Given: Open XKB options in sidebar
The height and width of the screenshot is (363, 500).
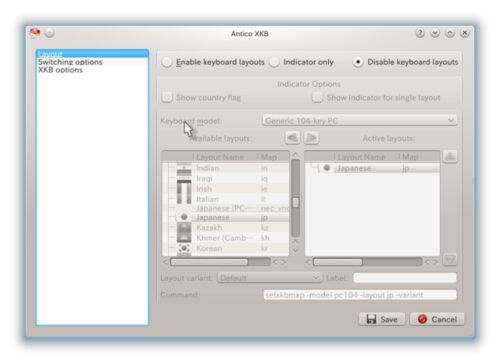Looking at the screenshot, I should [x=92, y=70].
